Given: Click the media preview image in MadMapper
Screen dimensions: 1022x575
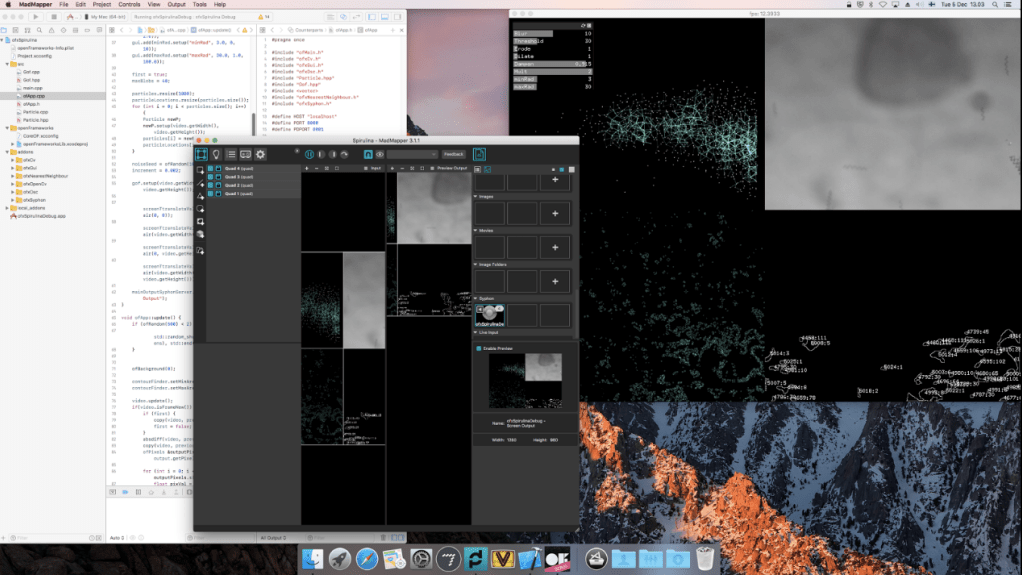Looking at the screenshot, I should click(525, 381).
